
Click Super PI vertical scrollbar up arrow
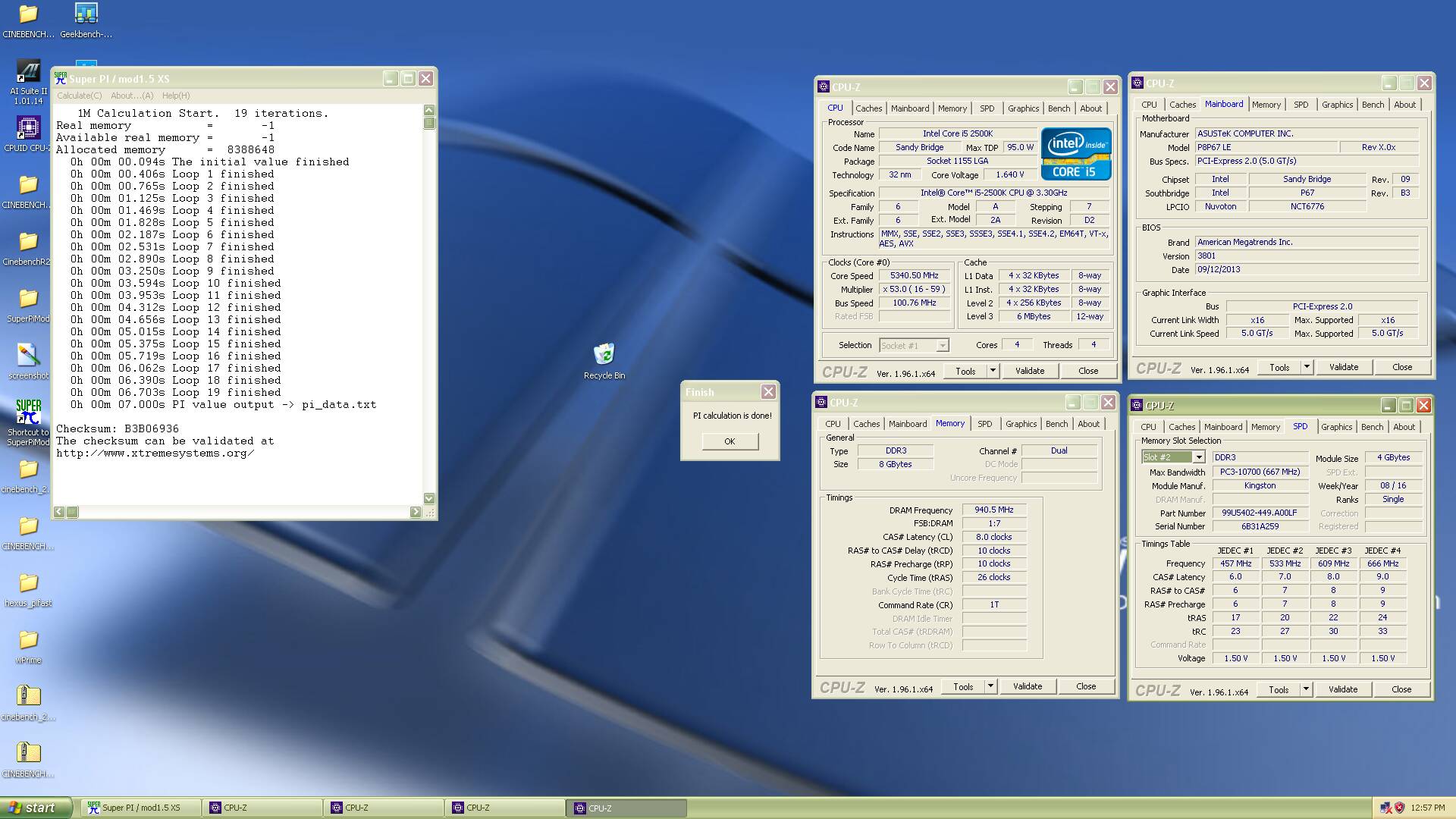point(429,110)
